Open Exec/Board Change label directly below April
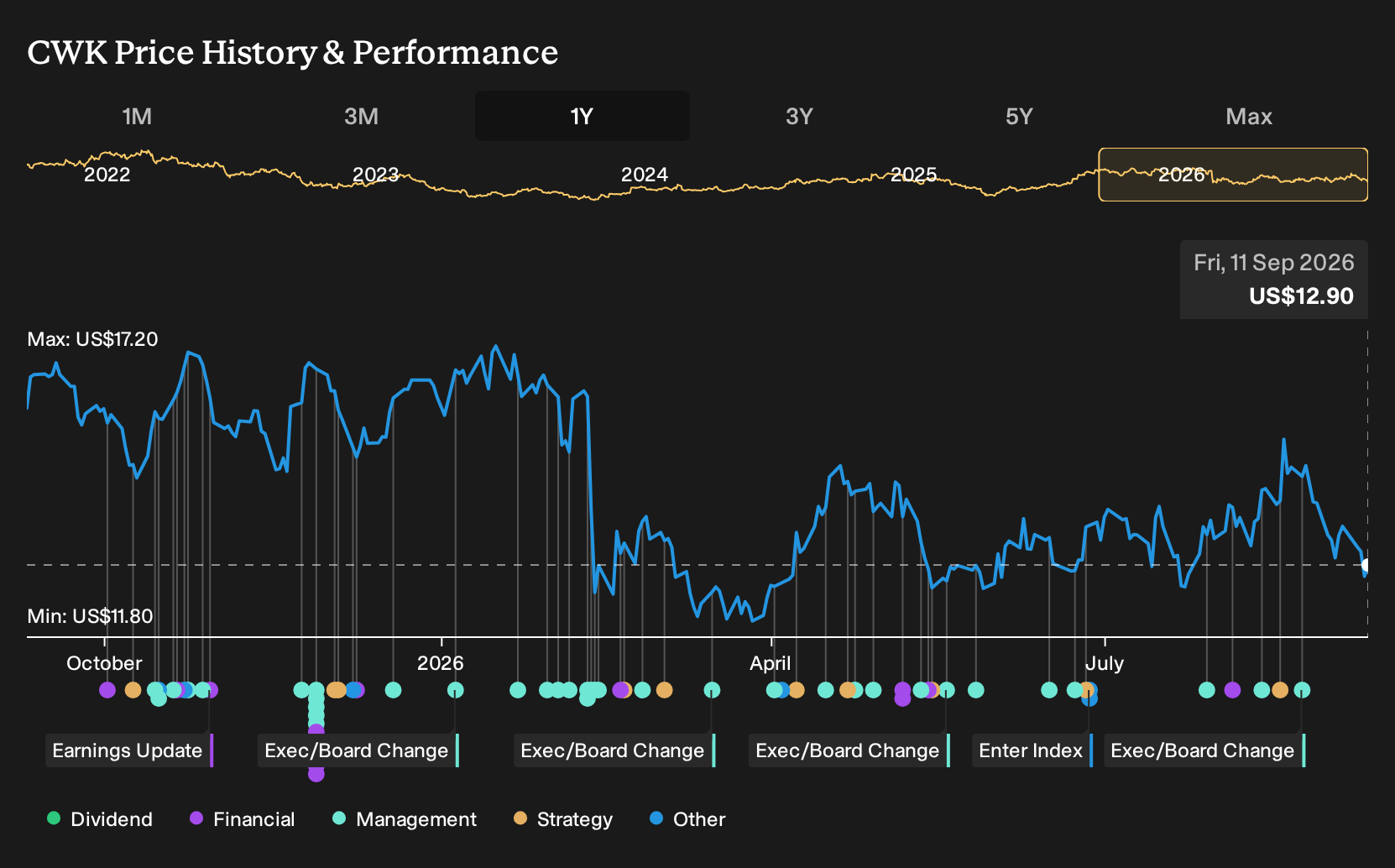1395x868 pixels. pos(849,750)
